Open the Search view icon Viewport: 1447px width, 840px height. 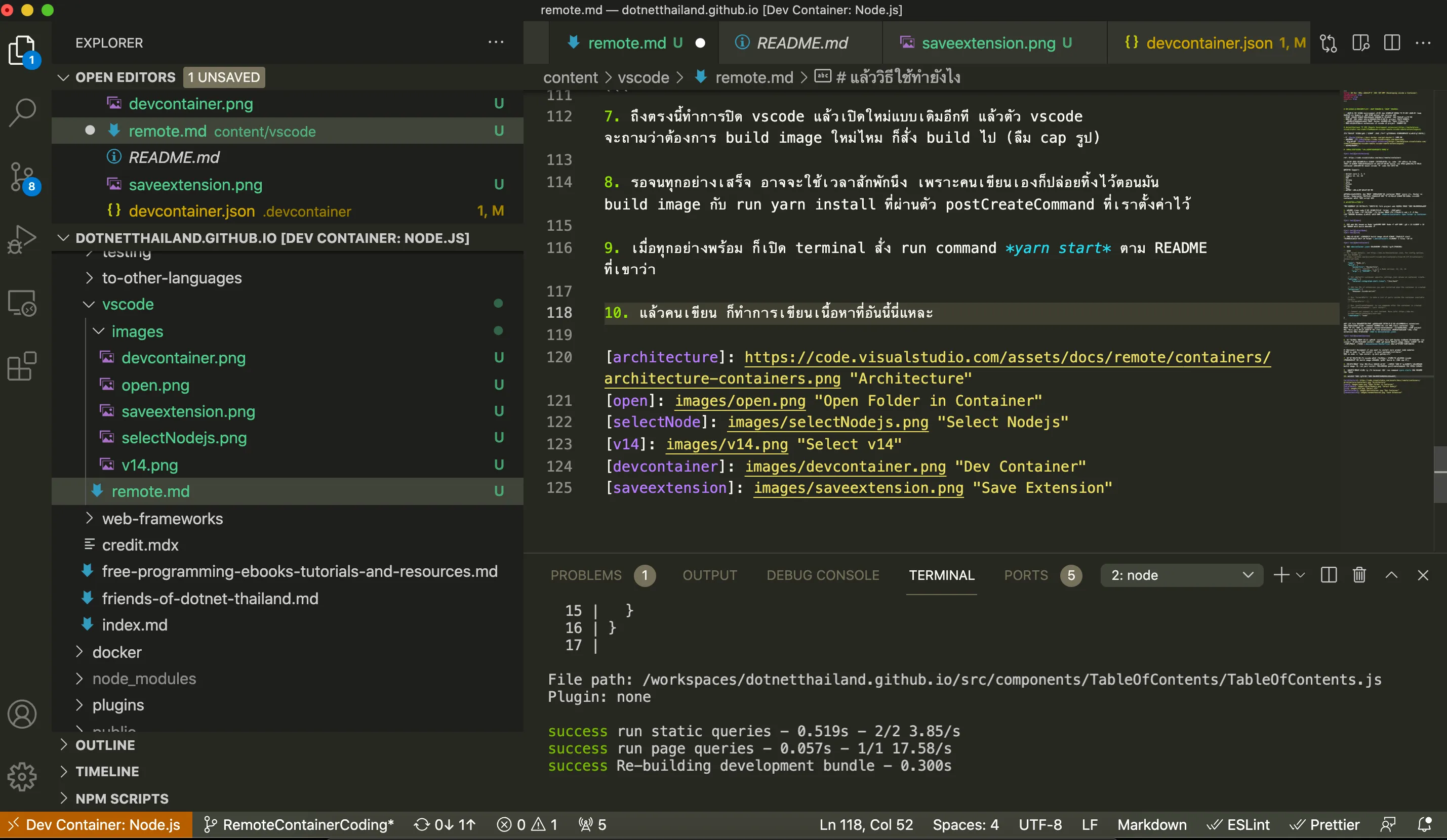click(23, 112)
